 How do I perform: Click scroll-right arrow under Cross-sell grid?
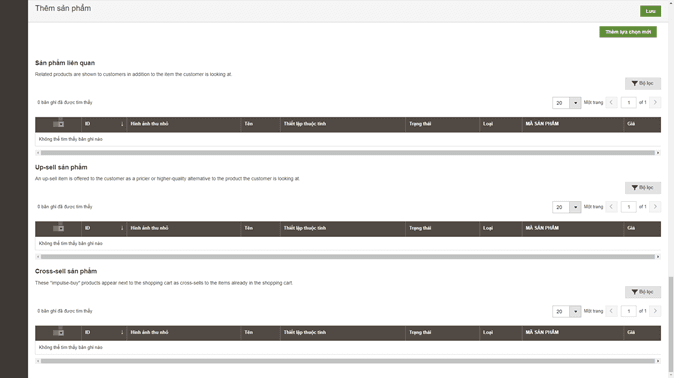pyautogui.click(x=658, y=361)
